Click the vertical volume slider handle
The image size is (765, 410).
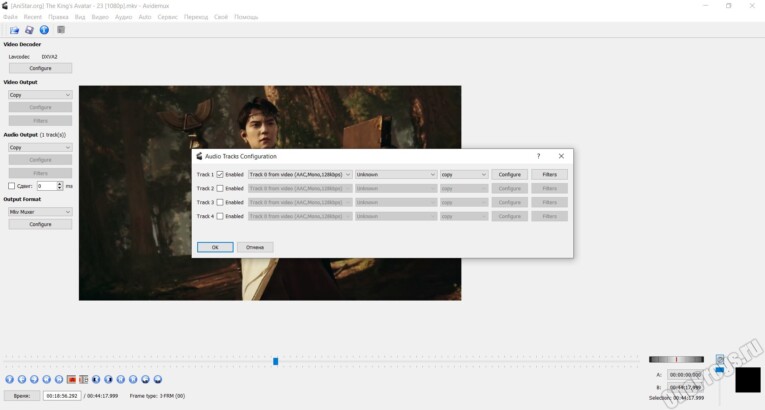click(720, 369)
